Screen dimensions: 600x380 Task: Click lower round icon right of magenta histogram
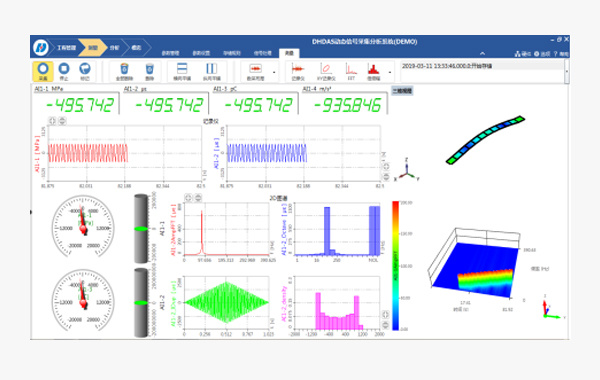[x=385, y=325]
